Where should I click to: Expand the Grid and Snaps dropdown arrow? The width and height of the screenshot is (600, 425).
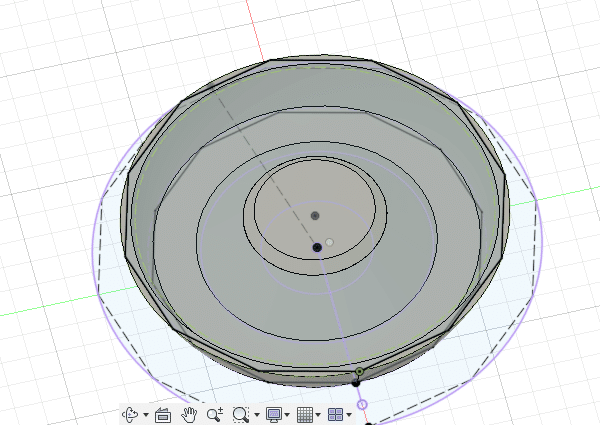pyautogui.click(x=318, y=415)
